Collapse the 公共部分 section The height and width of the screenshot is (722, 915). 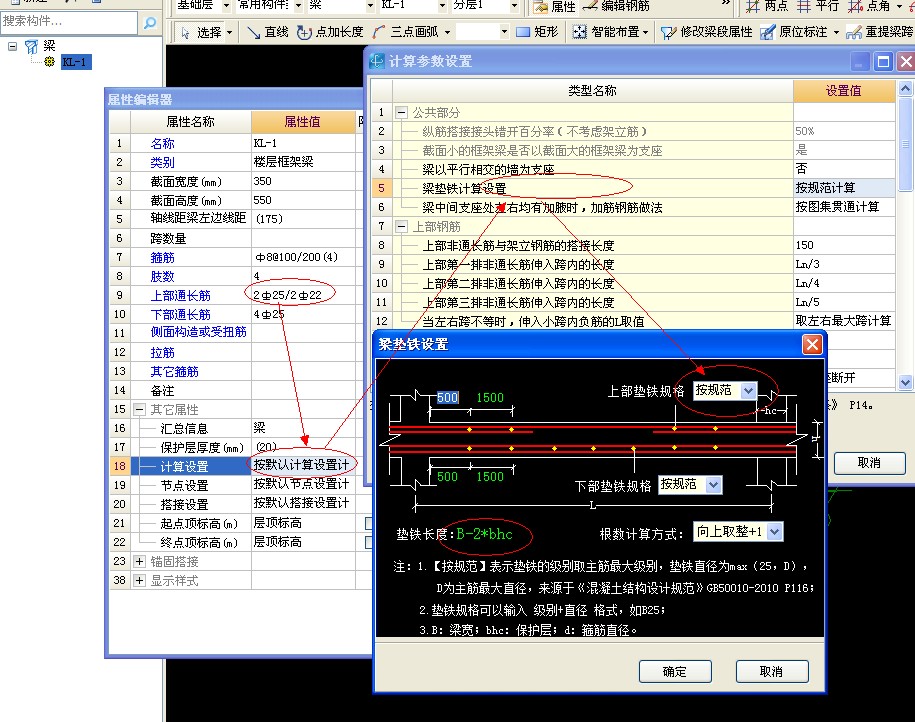point(401,113)
